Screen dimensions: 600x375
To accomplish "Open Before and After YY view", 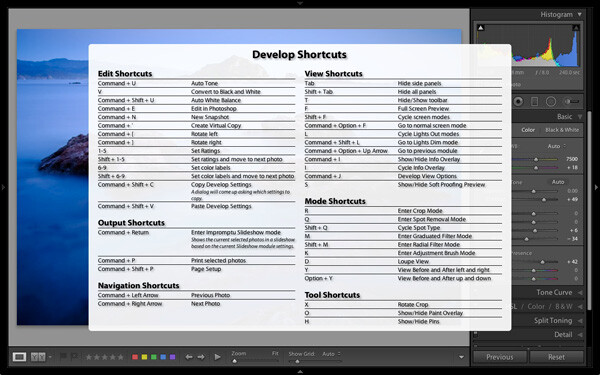I will click(x=38, y=357).
